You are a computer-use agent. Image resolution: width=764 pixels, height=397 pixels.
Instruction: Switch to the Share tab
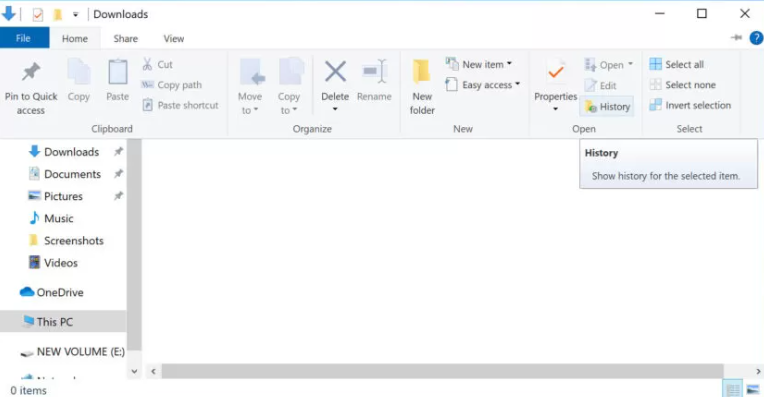tap(126, 38)
